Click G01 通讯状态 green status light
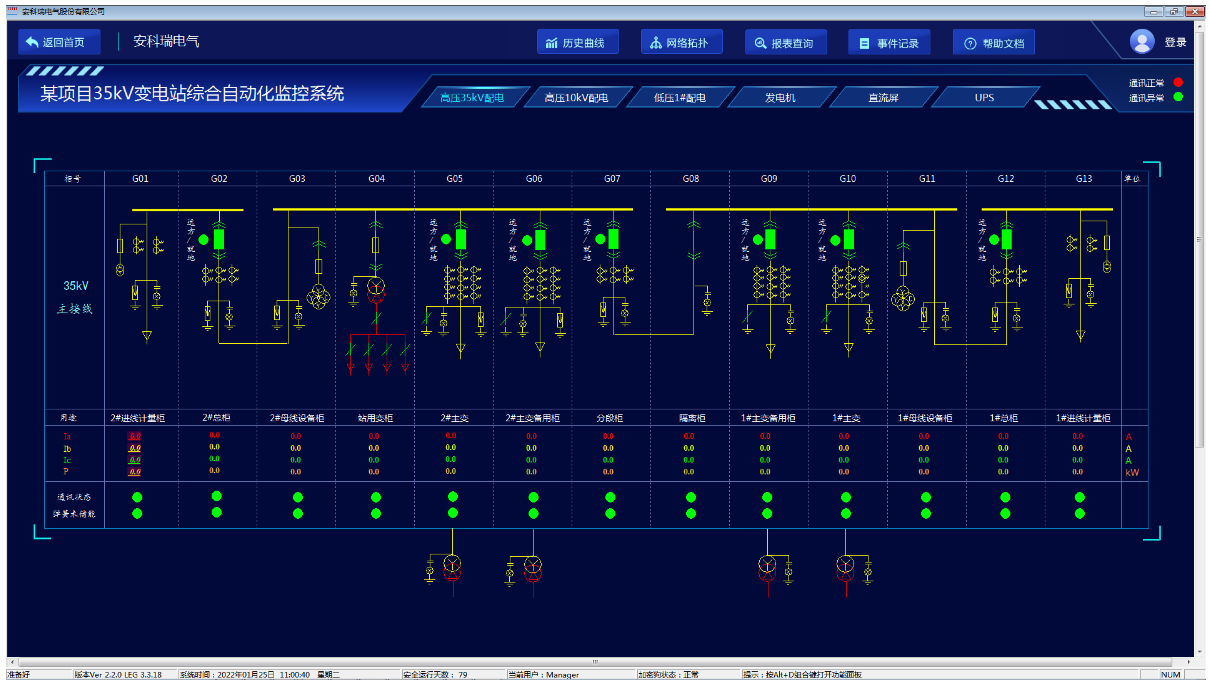 click(138, 497)
